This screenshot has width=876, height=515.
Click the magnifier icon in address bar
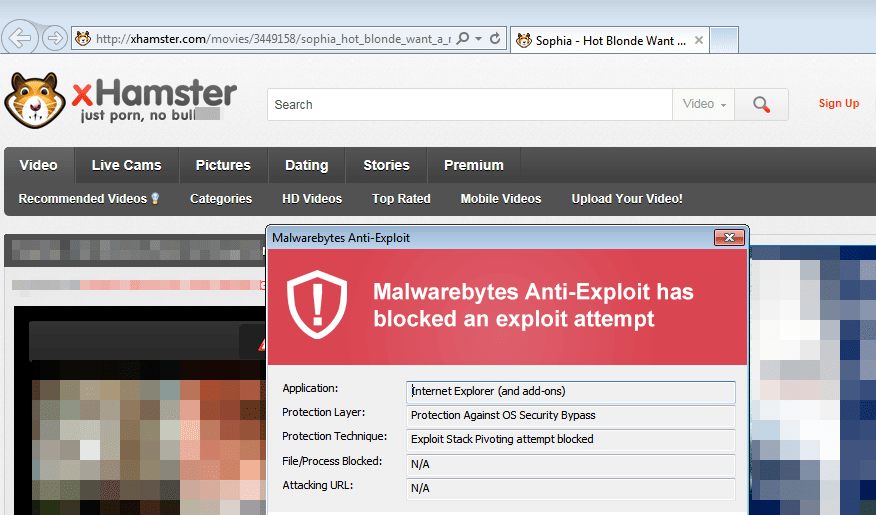coord(463,39)
